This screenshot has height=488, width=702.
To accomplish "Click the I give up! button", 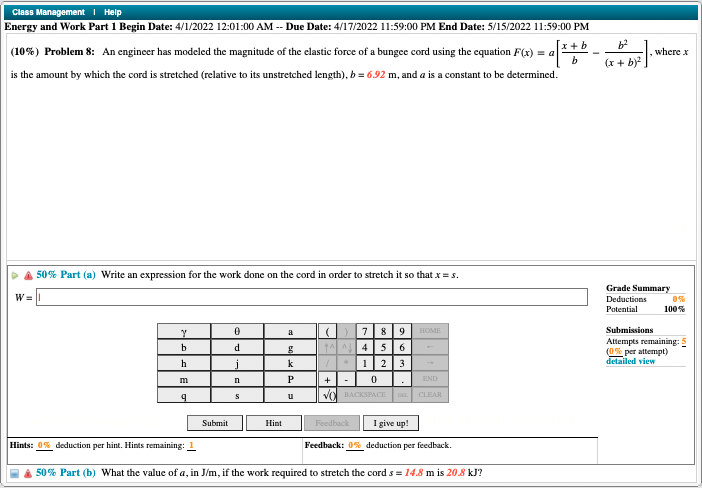I will [x=391, y=423].
